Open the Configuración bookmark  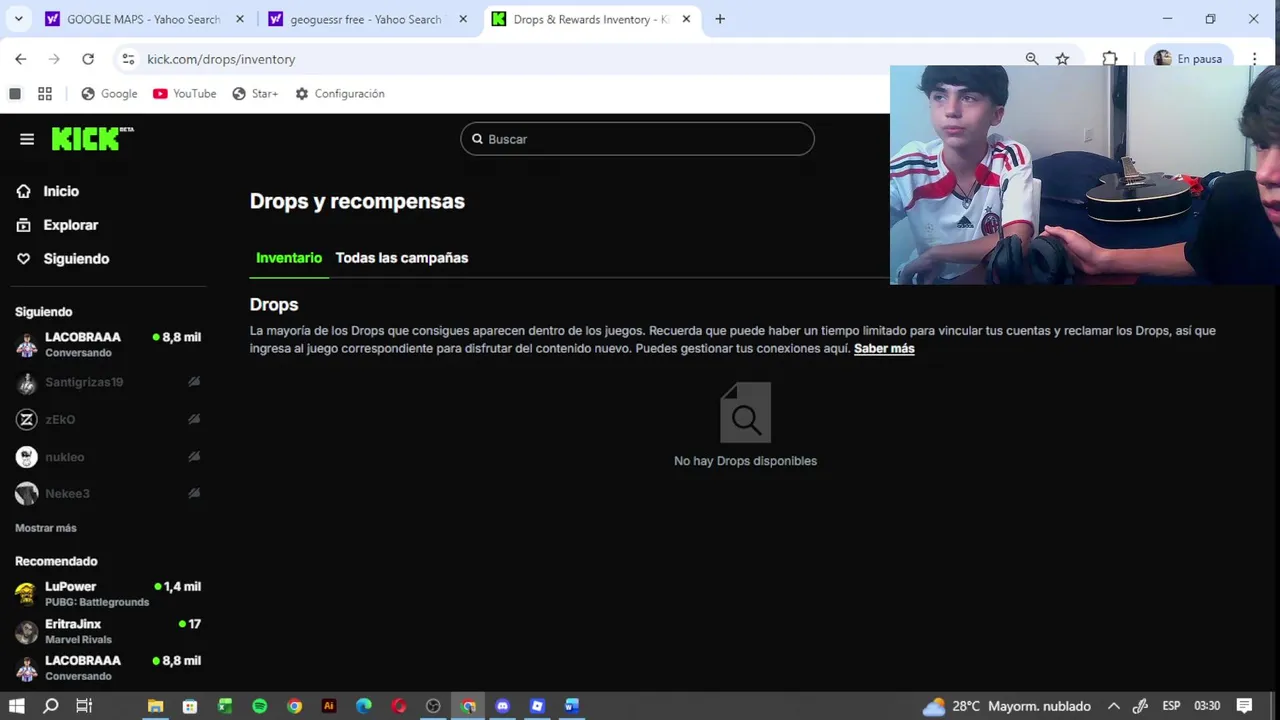(x=340, y=94)
